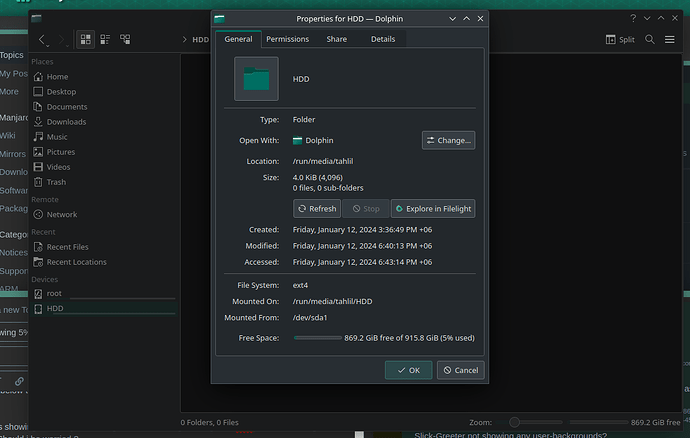Select the root device in the sidebar
The width and height of the screenshot is (690, 438).
coord(104,293)
